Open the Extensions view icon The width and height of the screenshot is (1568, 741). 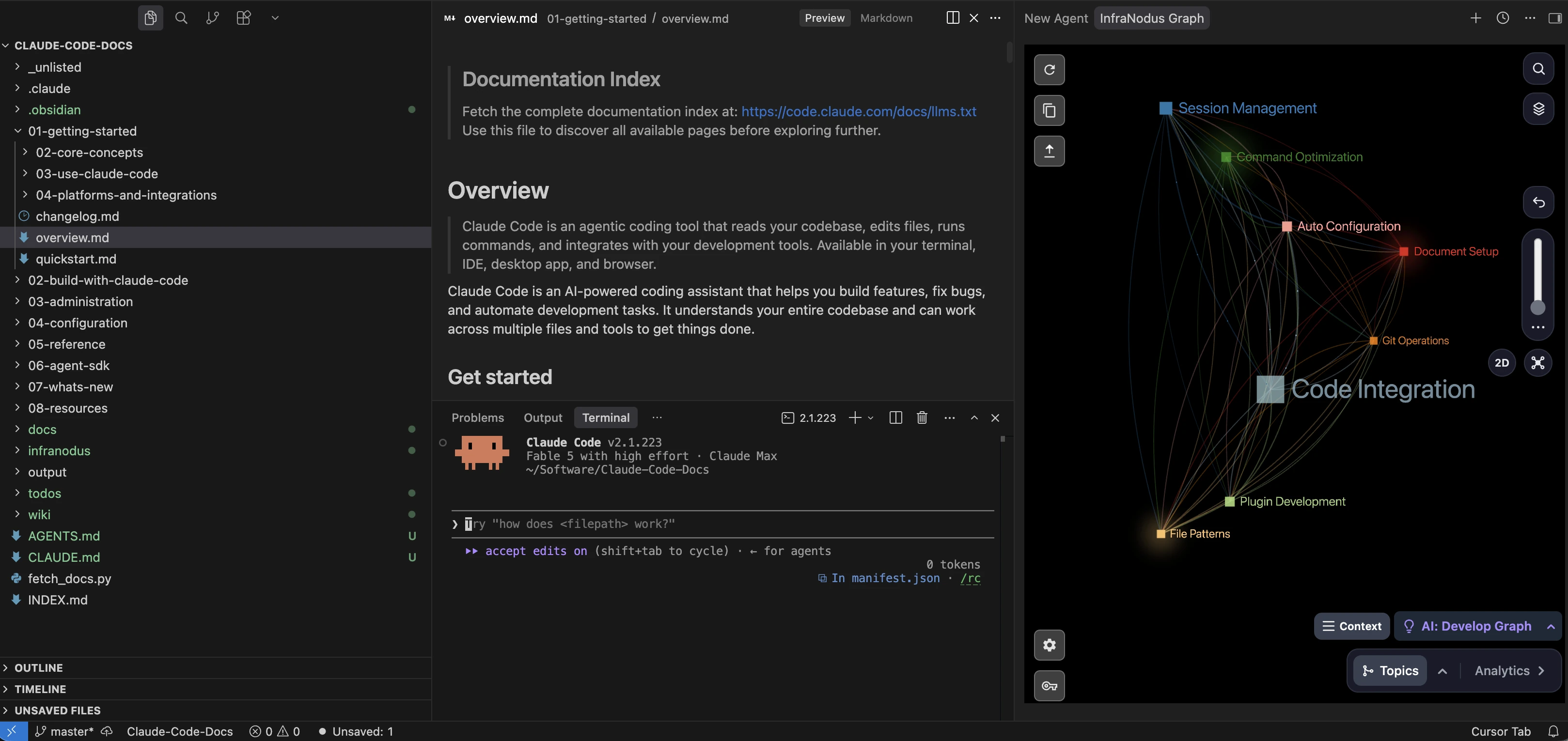pos(243,17)
